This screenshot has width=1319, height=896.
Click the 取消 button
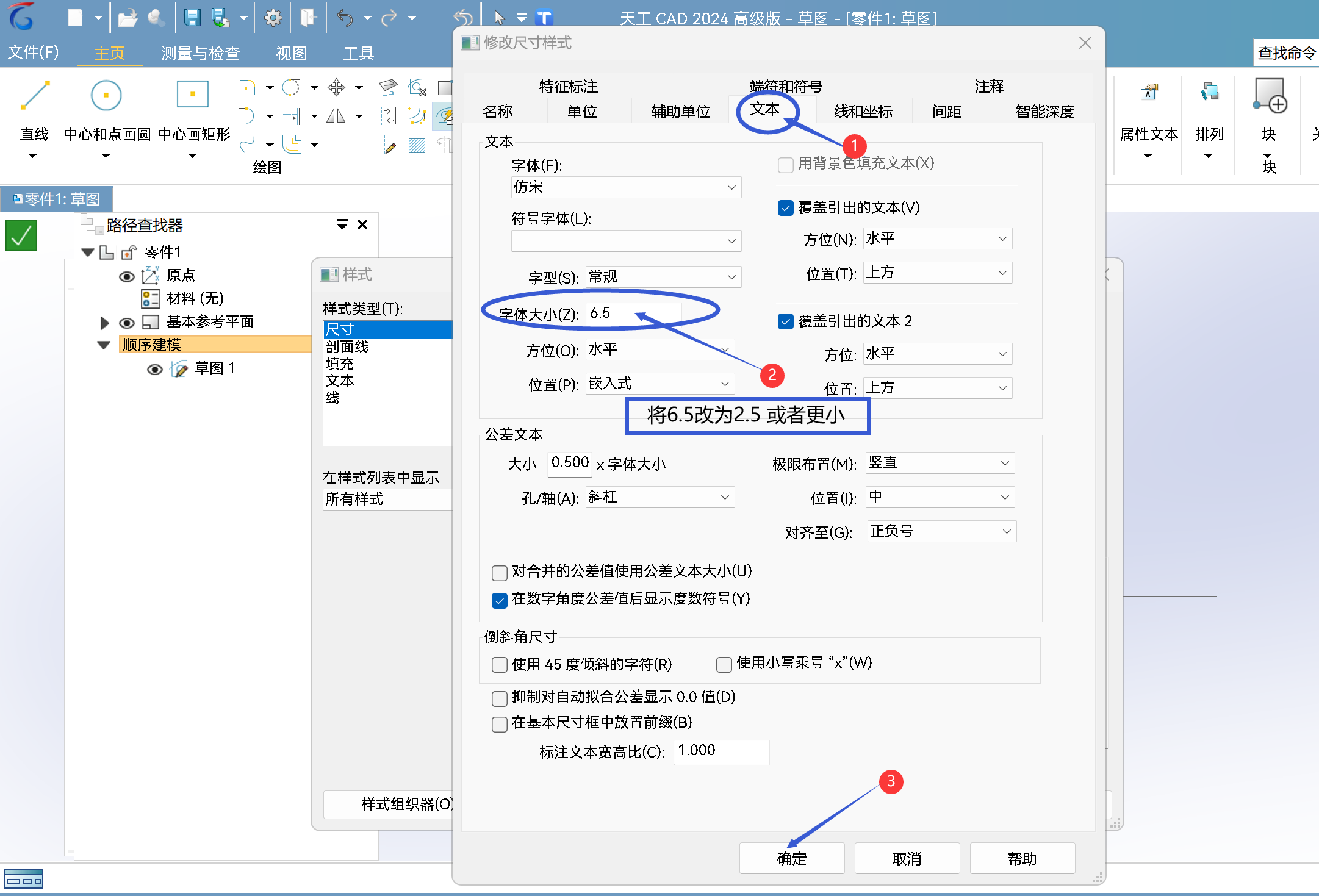click(x=907, y=858)
